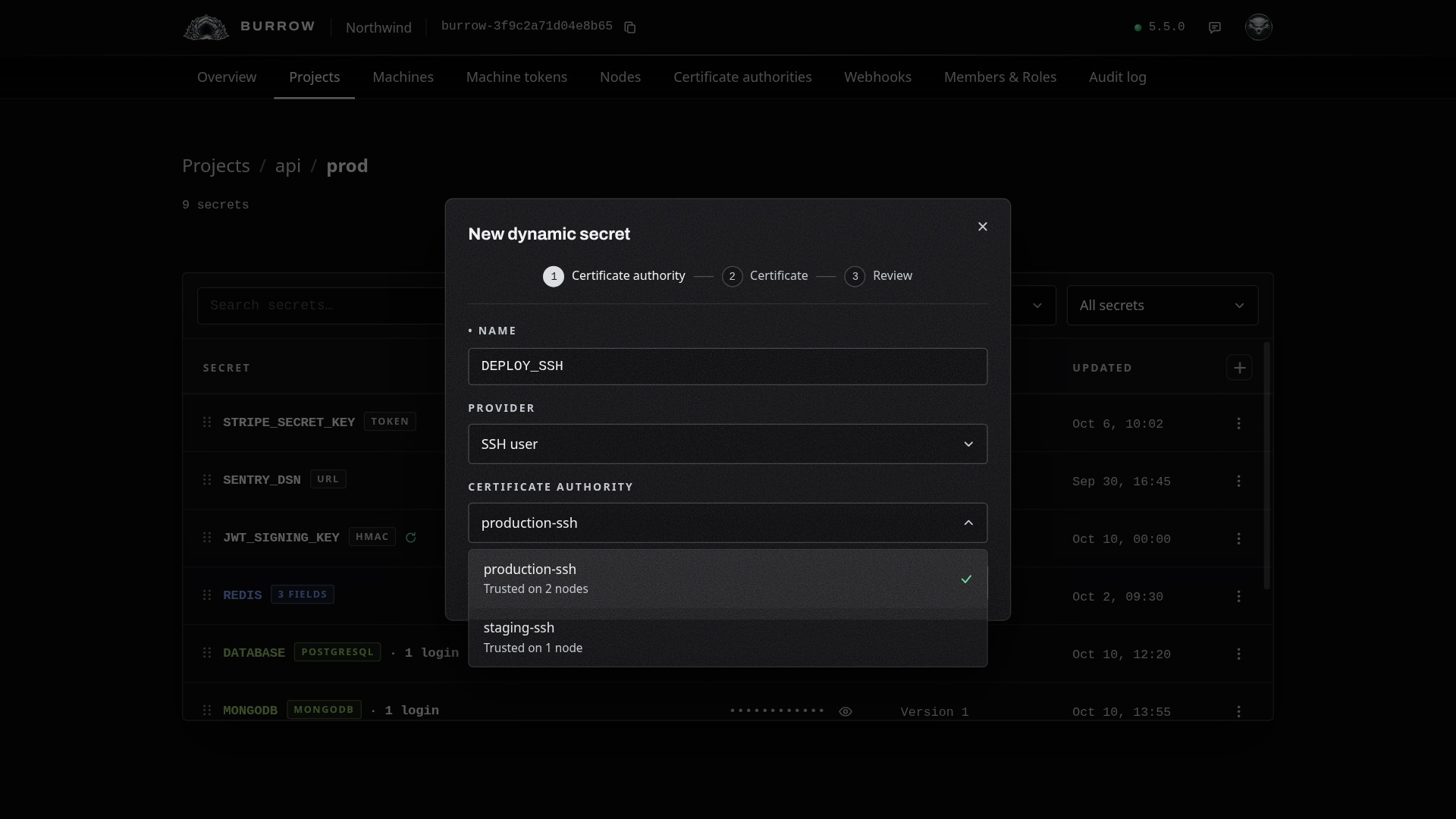Copy the burrow instance ID
The width and height of the screenshot is (1456, 819).
[x=629, y=27]
